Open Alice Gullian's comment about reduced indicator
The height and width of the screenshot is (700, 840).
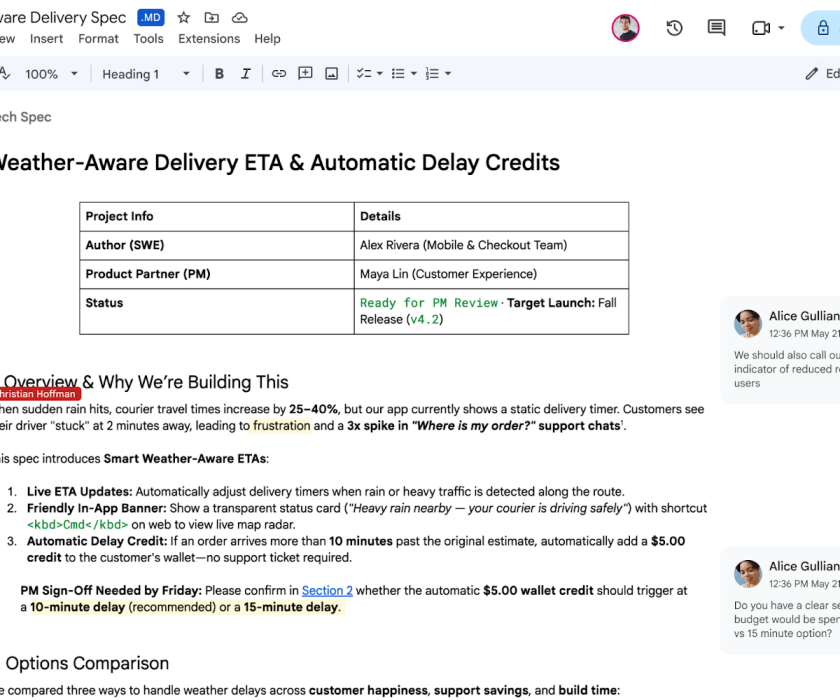click(x=781, y=350)
